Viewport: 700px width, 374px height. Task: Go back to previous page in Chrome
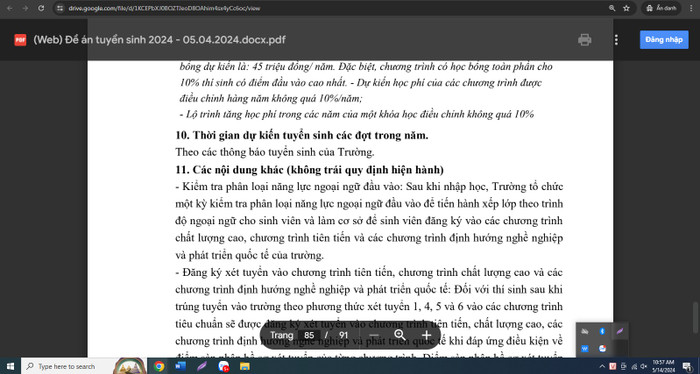[10, 8]
